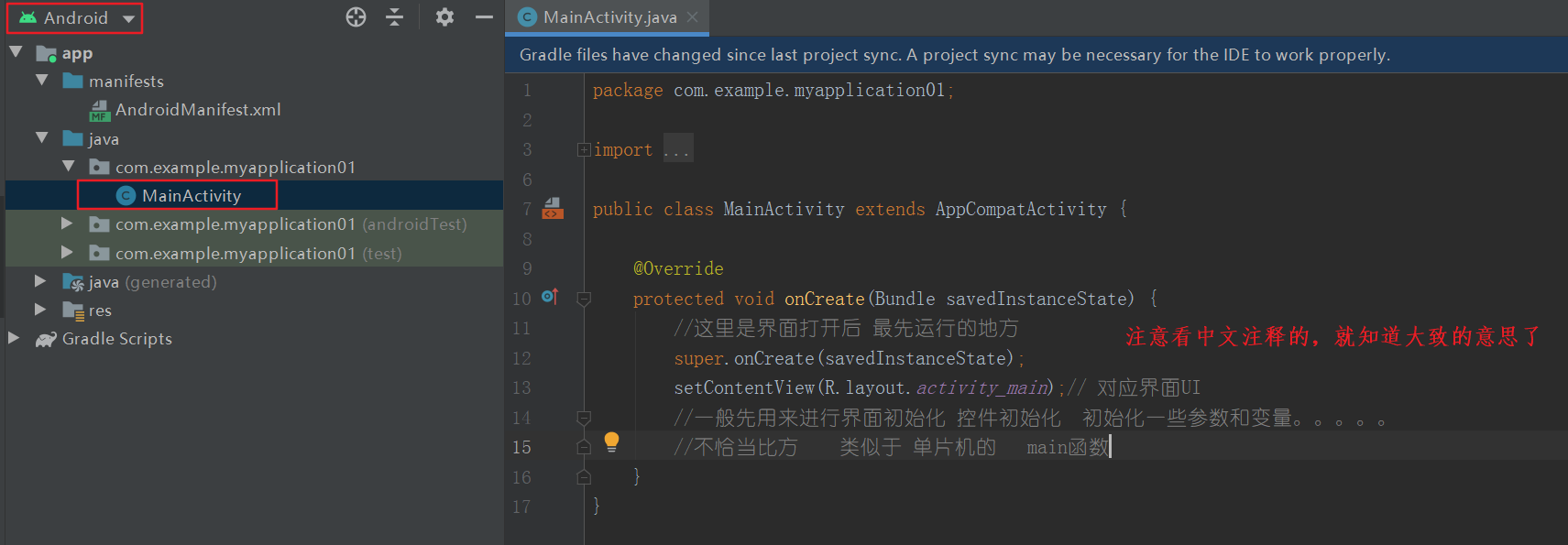Screen dimensions: 1568x545
Task: Select MainActivity class in project tree
Action: (x=191, y=196)
